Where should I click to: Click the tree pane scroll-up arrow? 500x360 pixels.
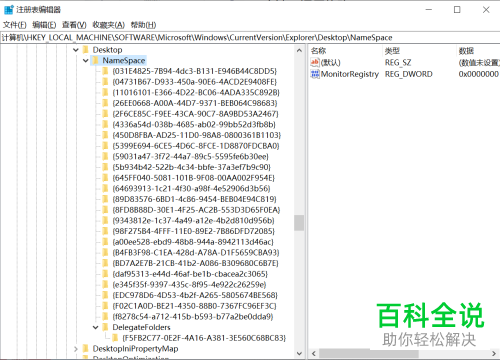pos(299,50)
